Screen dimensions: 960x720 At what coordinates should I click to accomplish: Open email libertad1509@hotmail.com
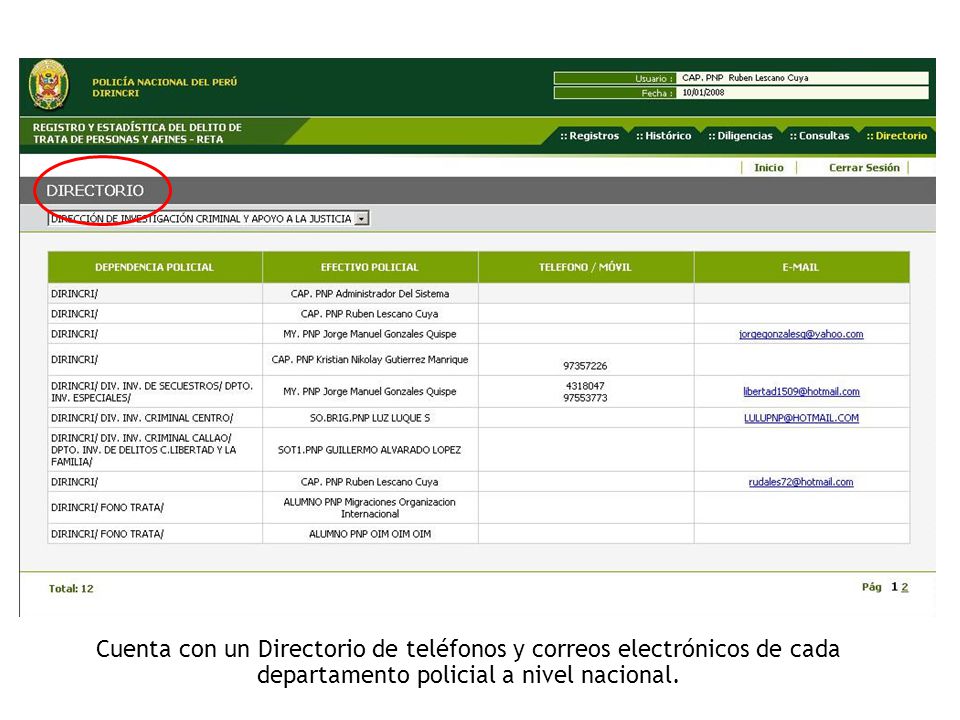(801, 392)
